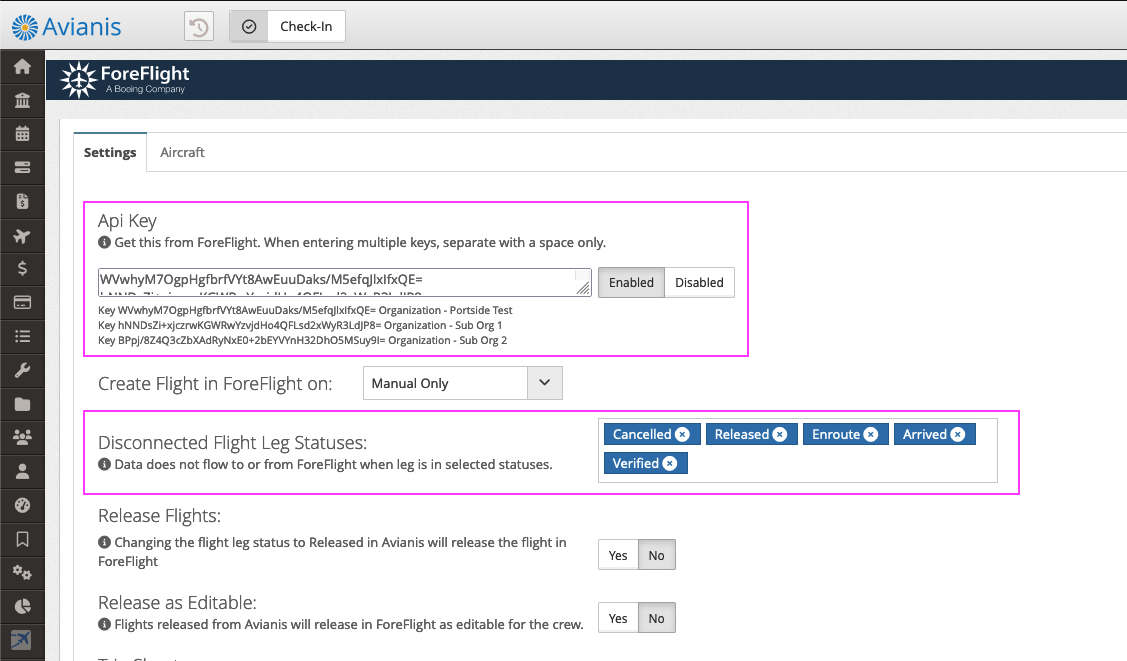Set Api Key to Enabled
1127x661 pixels.
[x=631, y=282]
